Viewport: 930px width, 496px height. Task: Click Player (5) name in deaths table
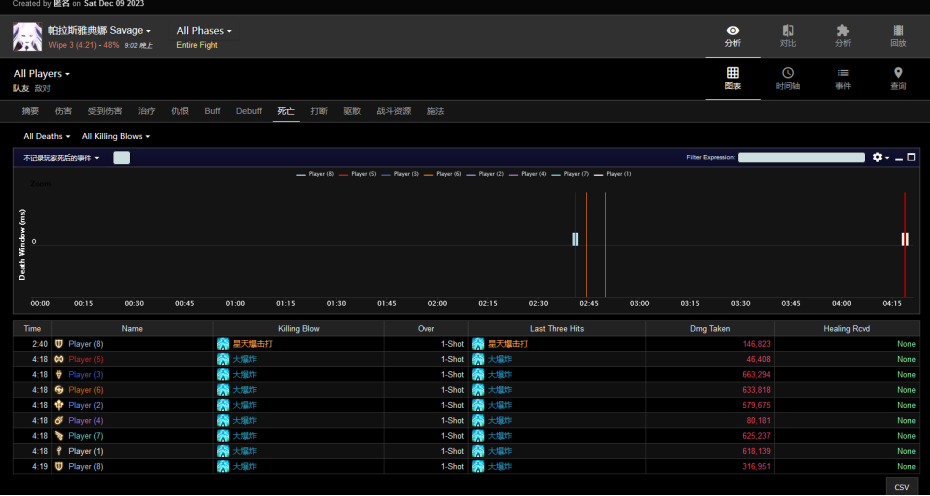(x=86, y=359)
